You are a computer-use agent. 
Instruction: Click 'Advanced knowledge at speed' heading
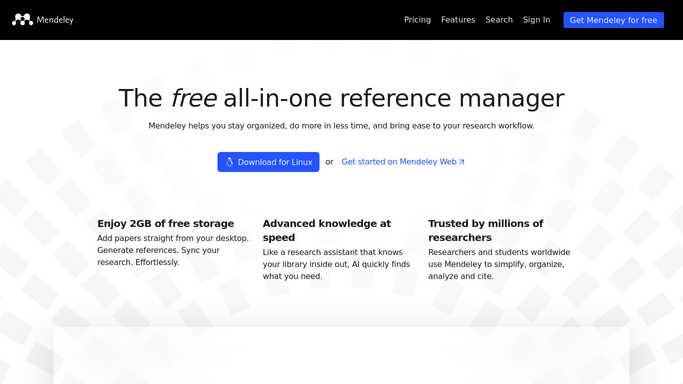click(x=327, y=230)
